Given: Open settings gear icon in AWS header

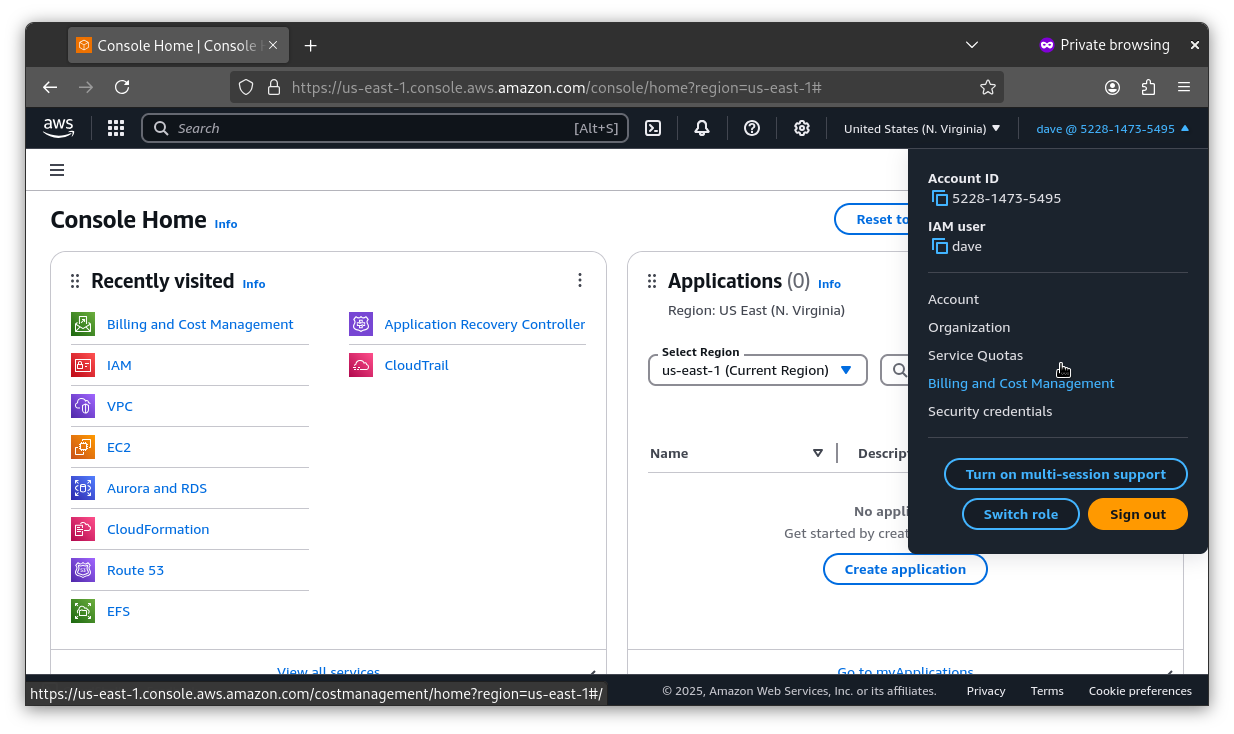Looking at the screenshot, I should click(802, 128).
